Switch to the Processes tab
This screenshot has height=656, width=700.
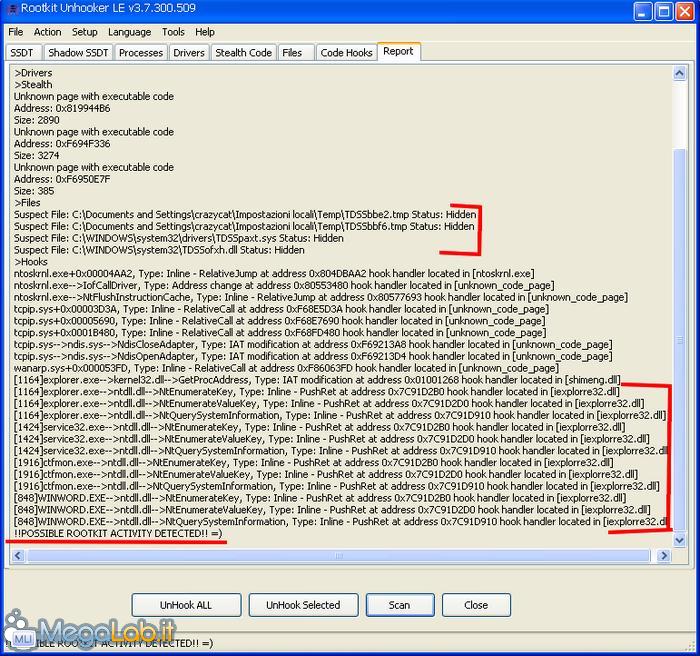pyautogui.click(x=141, y=53)
